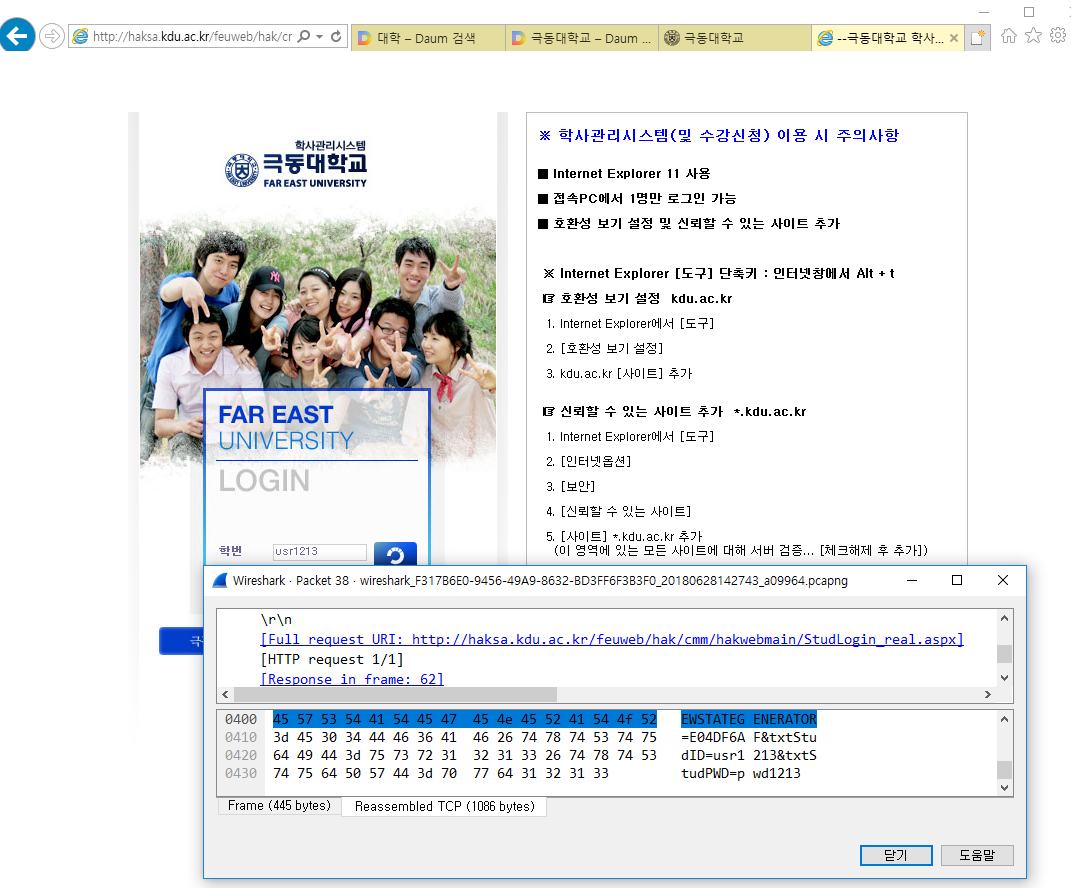Click the '2. [호환성 보기 설정]' step

[604, 348]
